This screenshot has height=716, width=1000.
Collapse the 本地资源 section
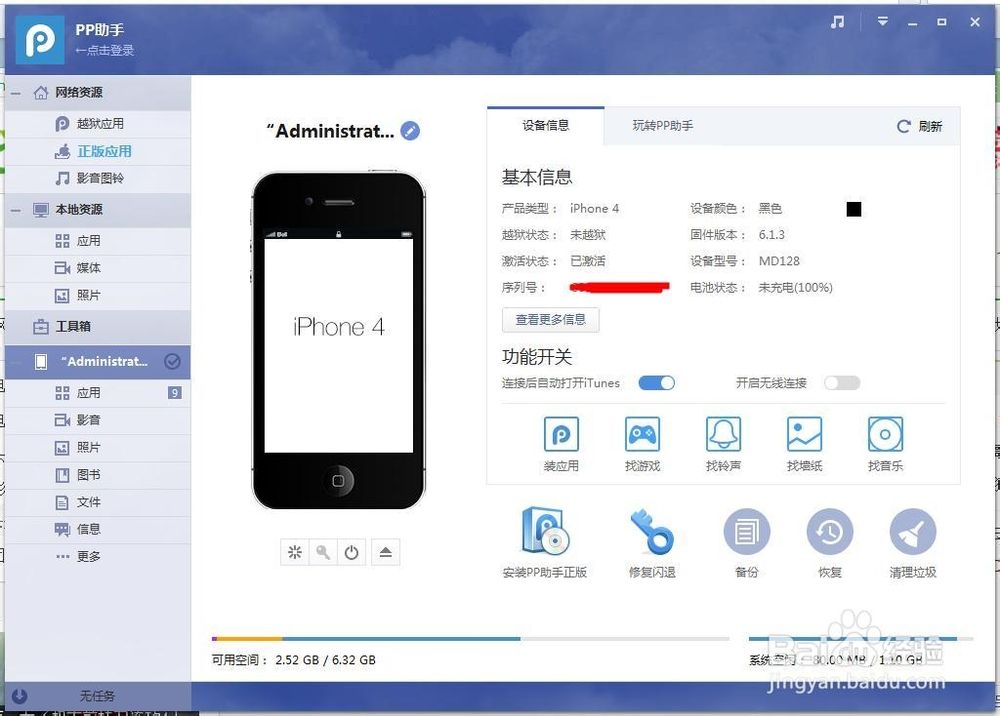point(16,210)
